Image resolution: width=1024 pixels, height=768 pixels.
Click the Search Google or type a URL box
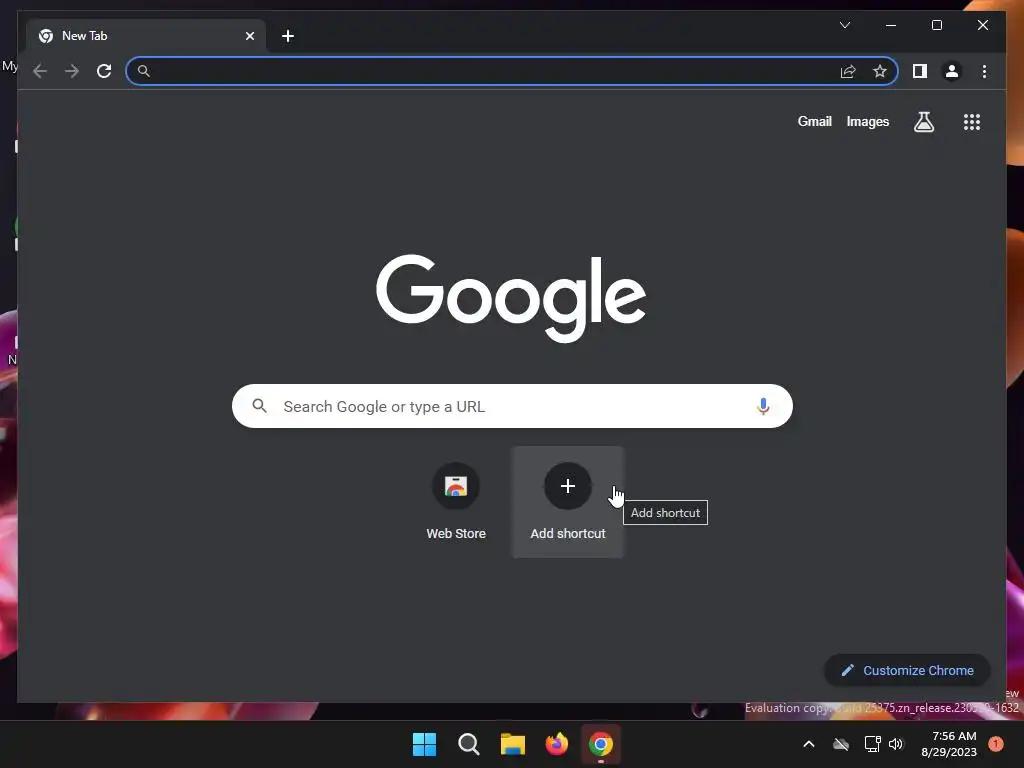pyautogui.click(x=513, y=406)
